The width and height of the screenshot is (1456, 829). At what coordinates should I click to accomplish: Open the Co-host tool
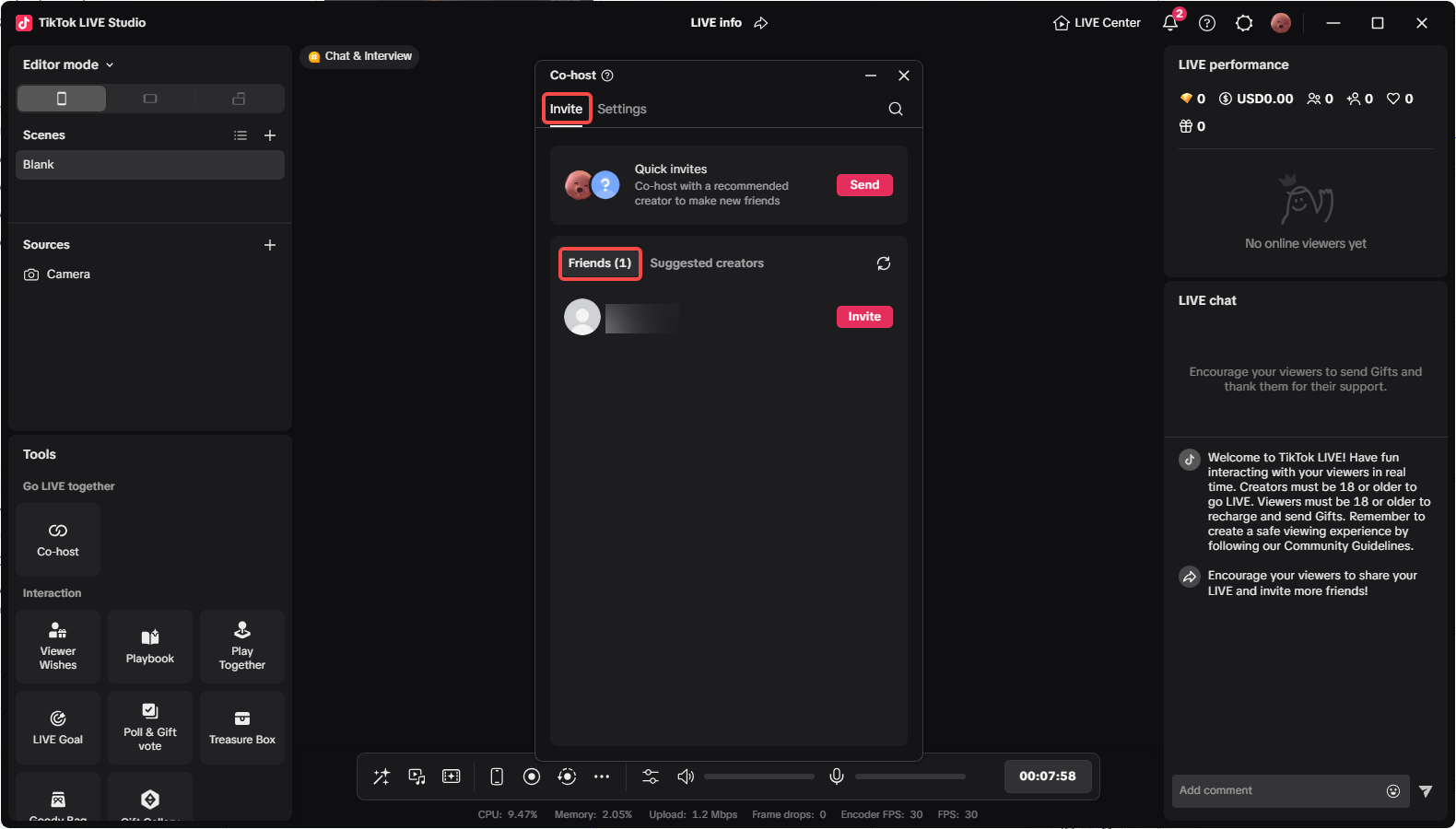click(x=58, y=540)
